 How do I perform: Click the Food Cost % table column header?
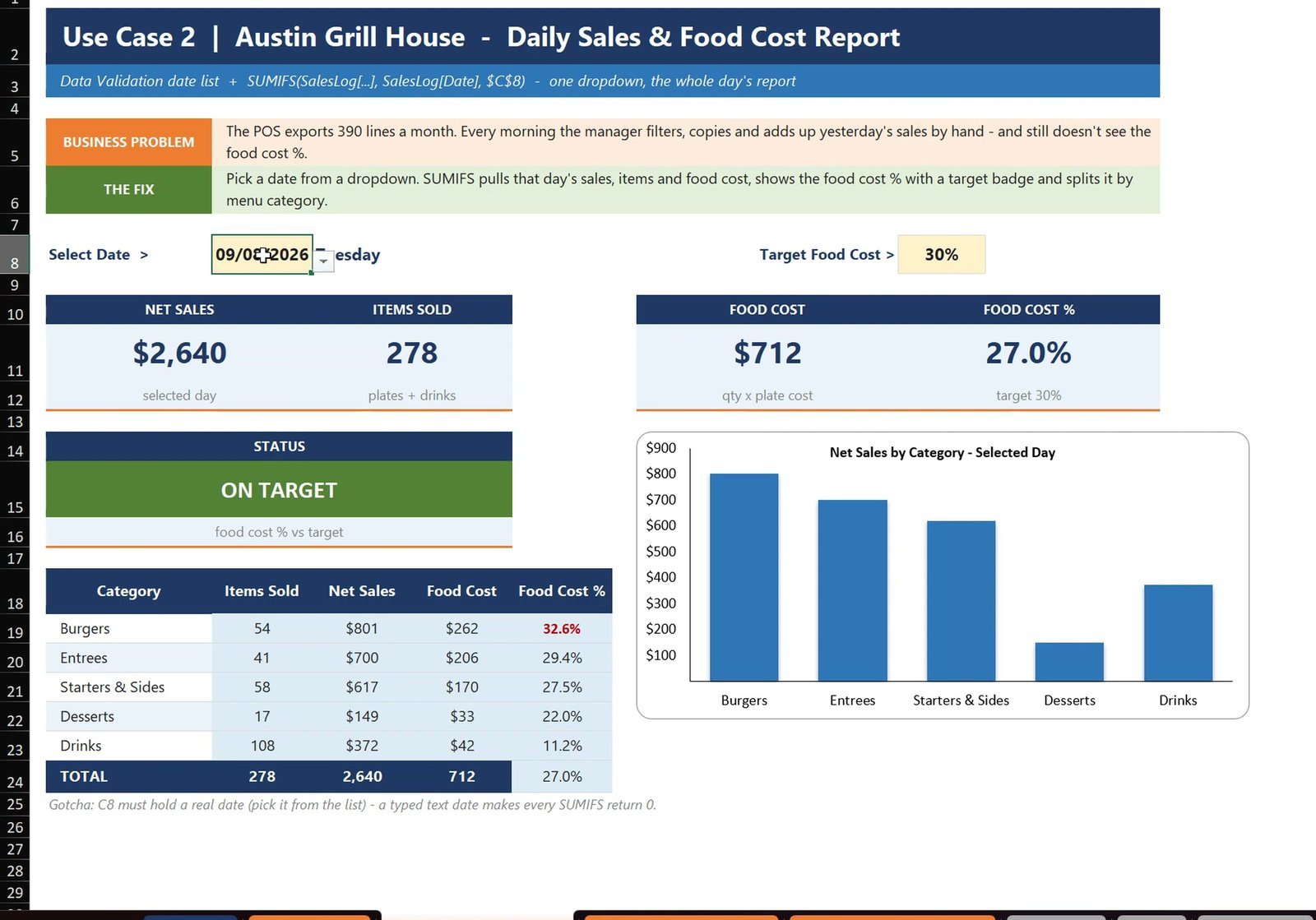point(562,591)
